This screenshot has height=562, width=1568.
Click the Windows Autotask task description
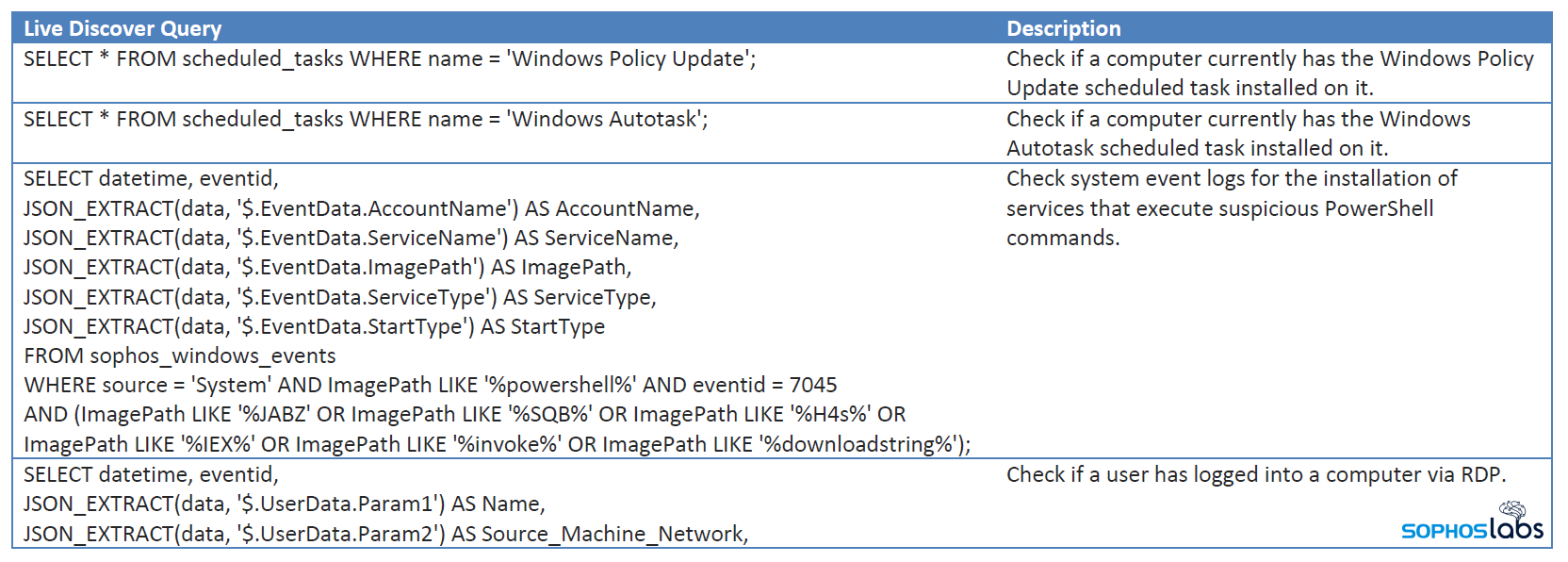[x=1238, y=133]
